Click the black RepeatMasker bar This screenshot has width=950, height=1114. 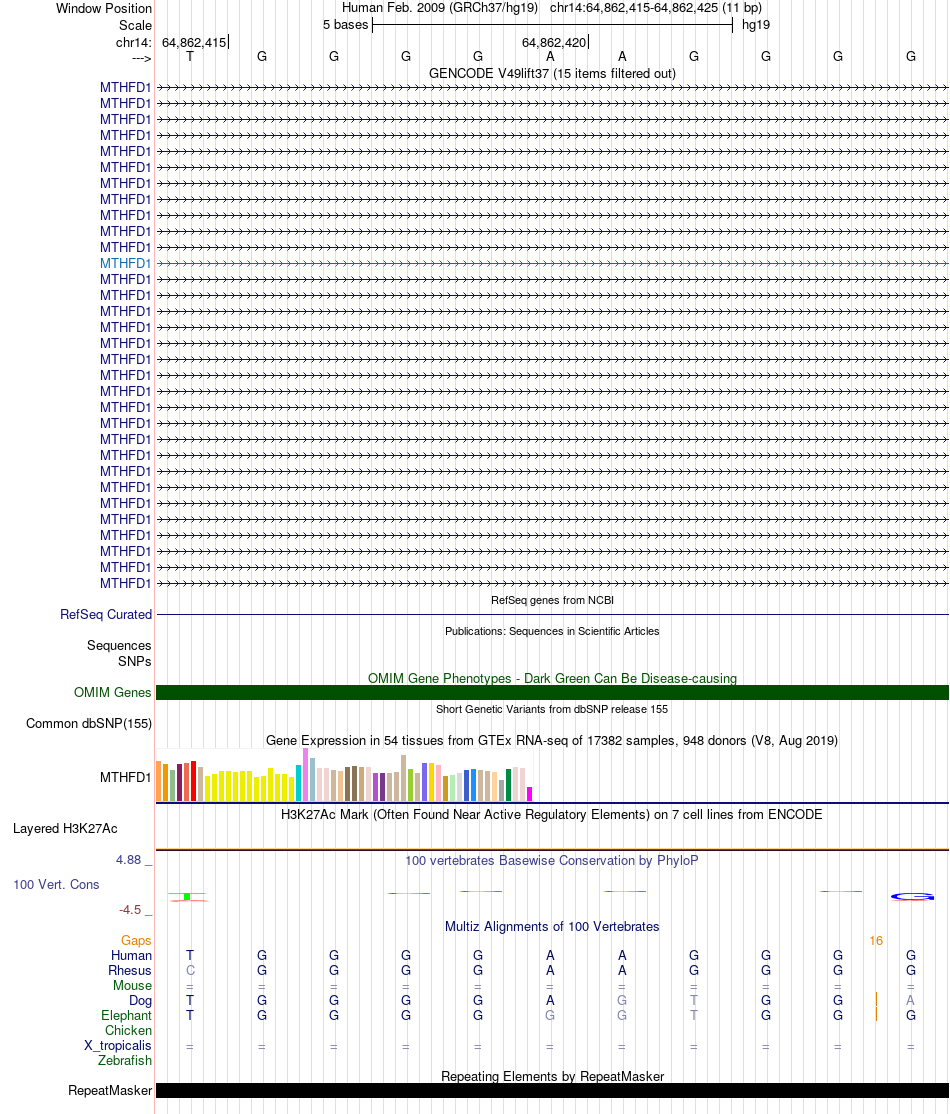pyautogui.click(x=552, y=1091)
